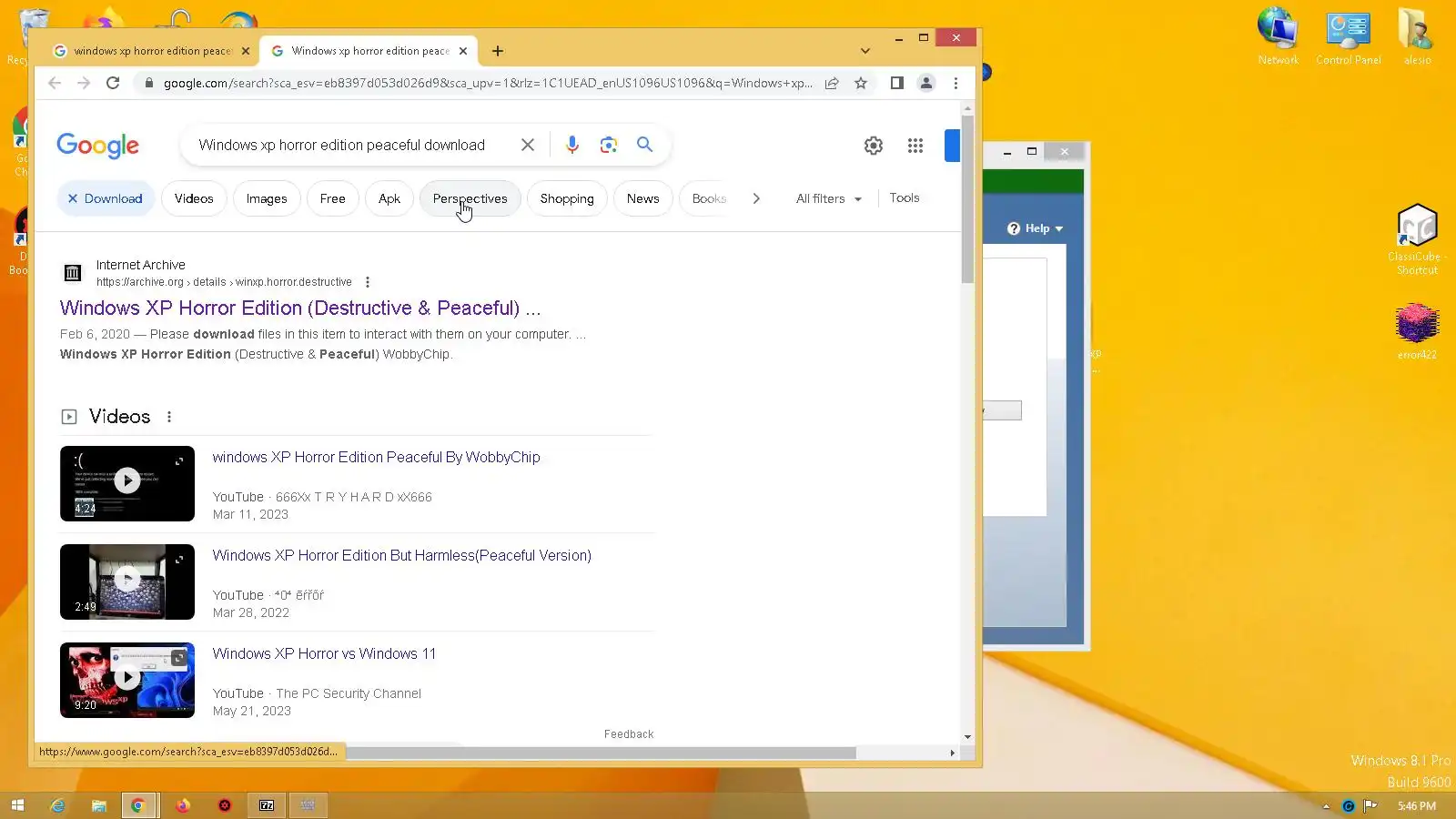Screen dimensions: 1456x819
Task: Select the error422 desktop icon
Action: tap(1417, 333)
